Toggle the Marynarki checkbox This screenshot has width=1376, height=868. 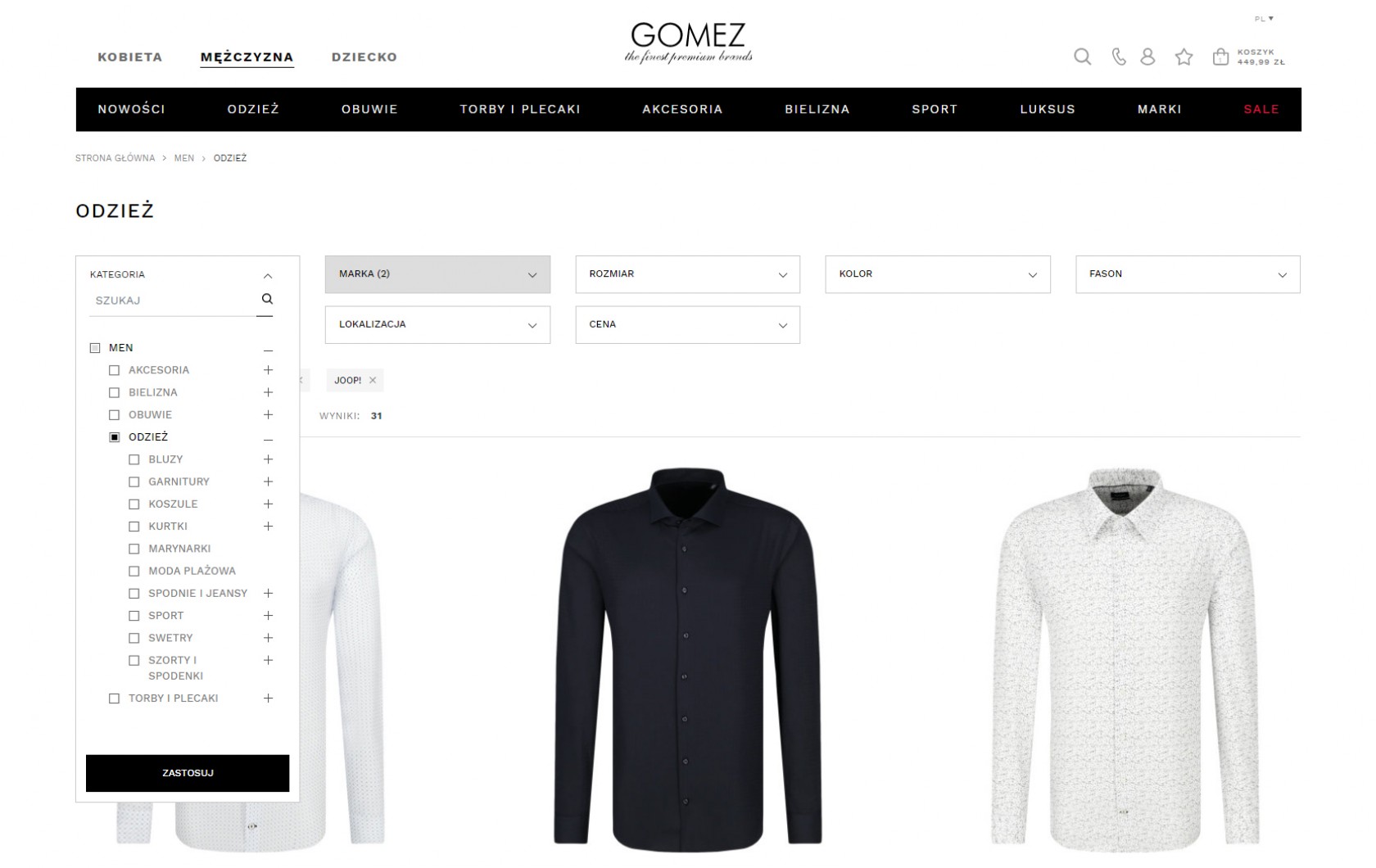[x=134, y=549]
